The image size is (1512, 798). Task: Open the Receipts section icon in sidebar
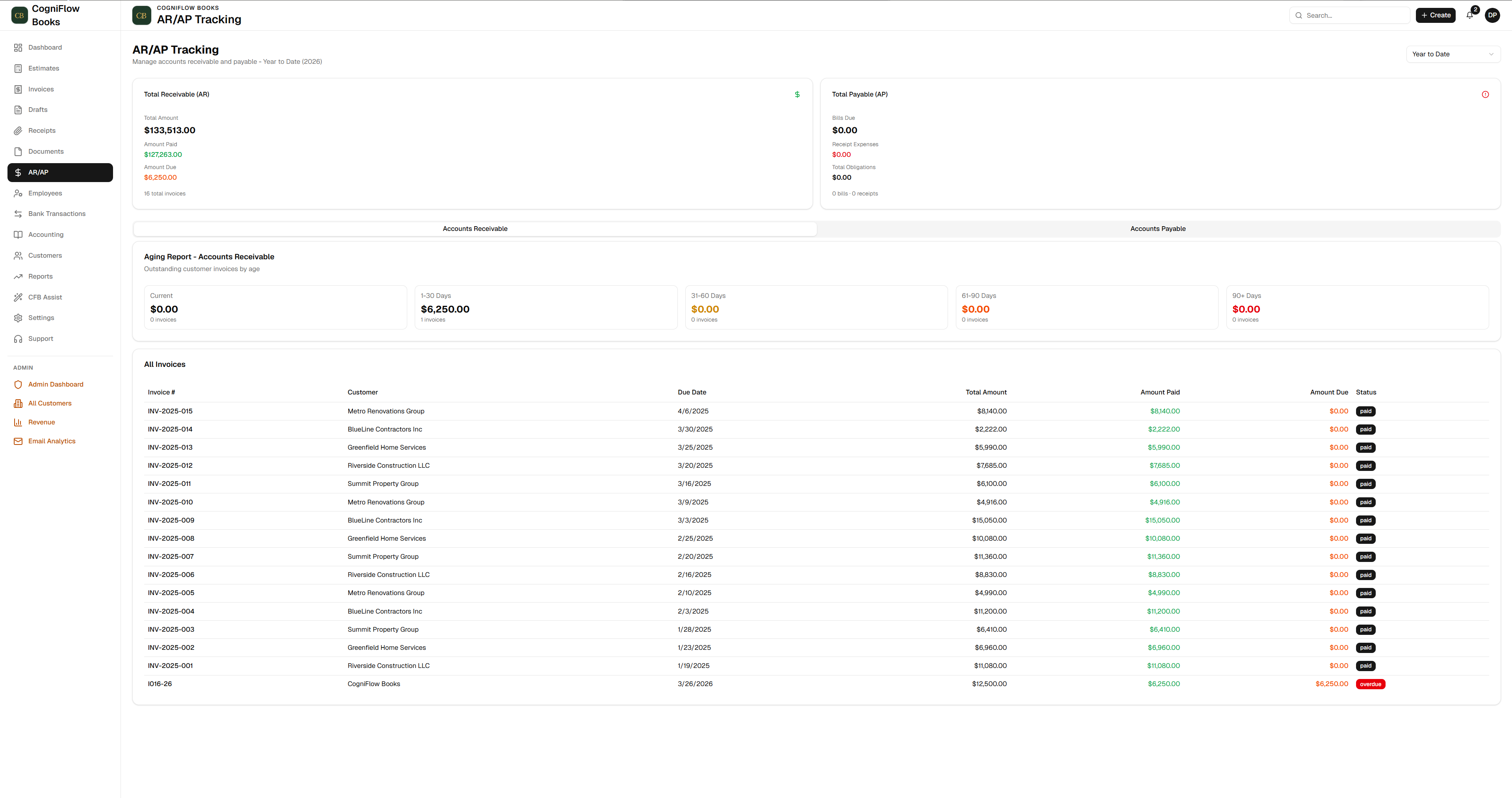[x=18, y=130]
